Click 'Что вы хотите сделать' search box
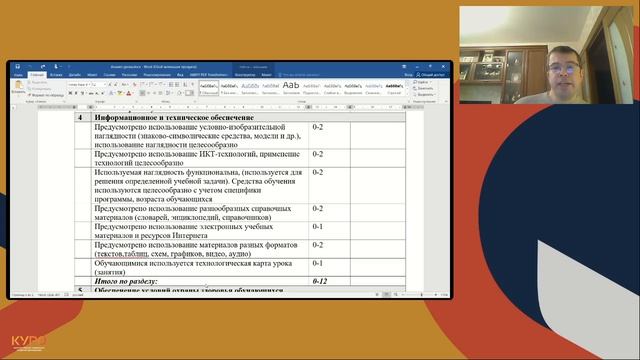This screenshot has height=360, width=640. (x=299, y=75)
